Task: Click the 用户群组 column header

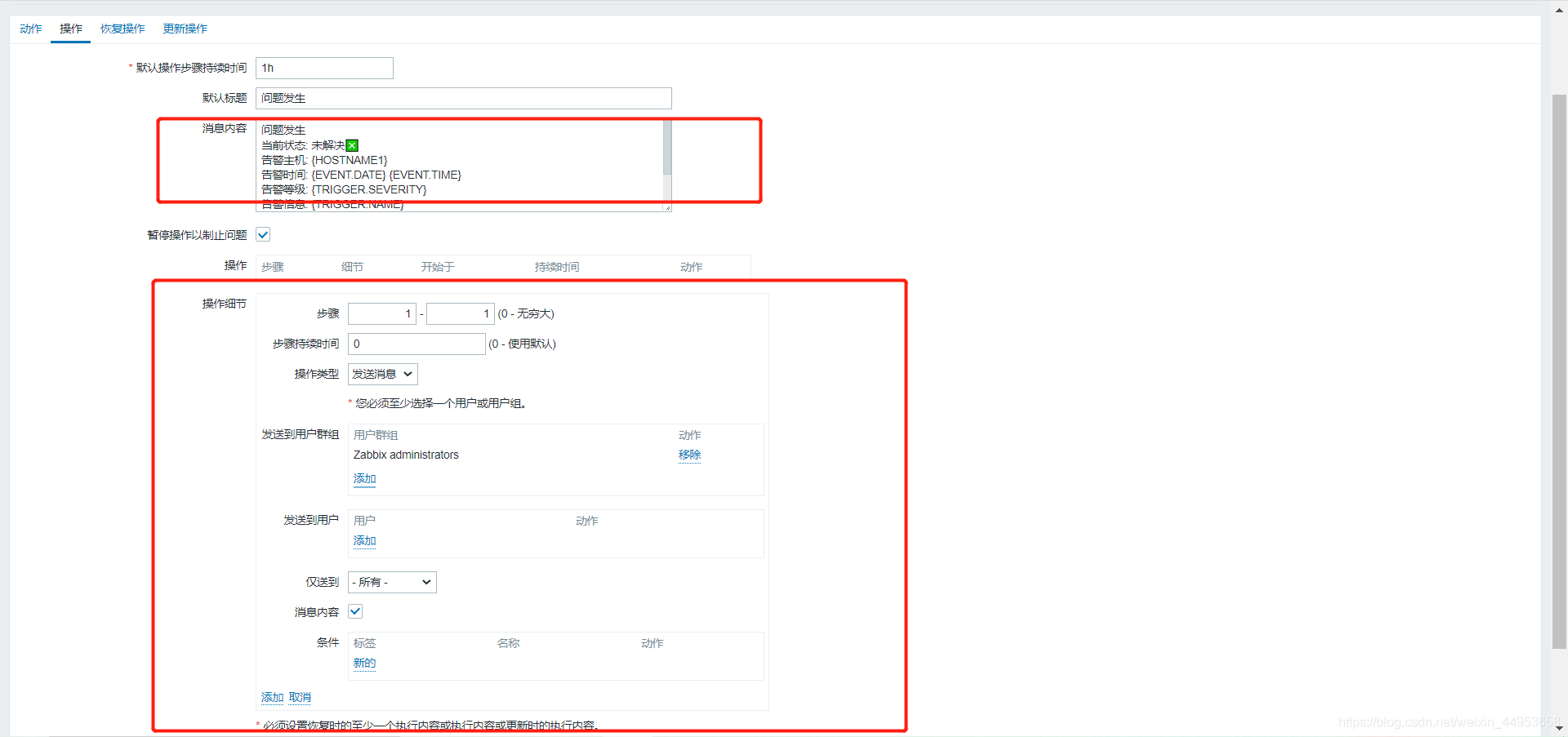Action: click(x=376, y=435)
